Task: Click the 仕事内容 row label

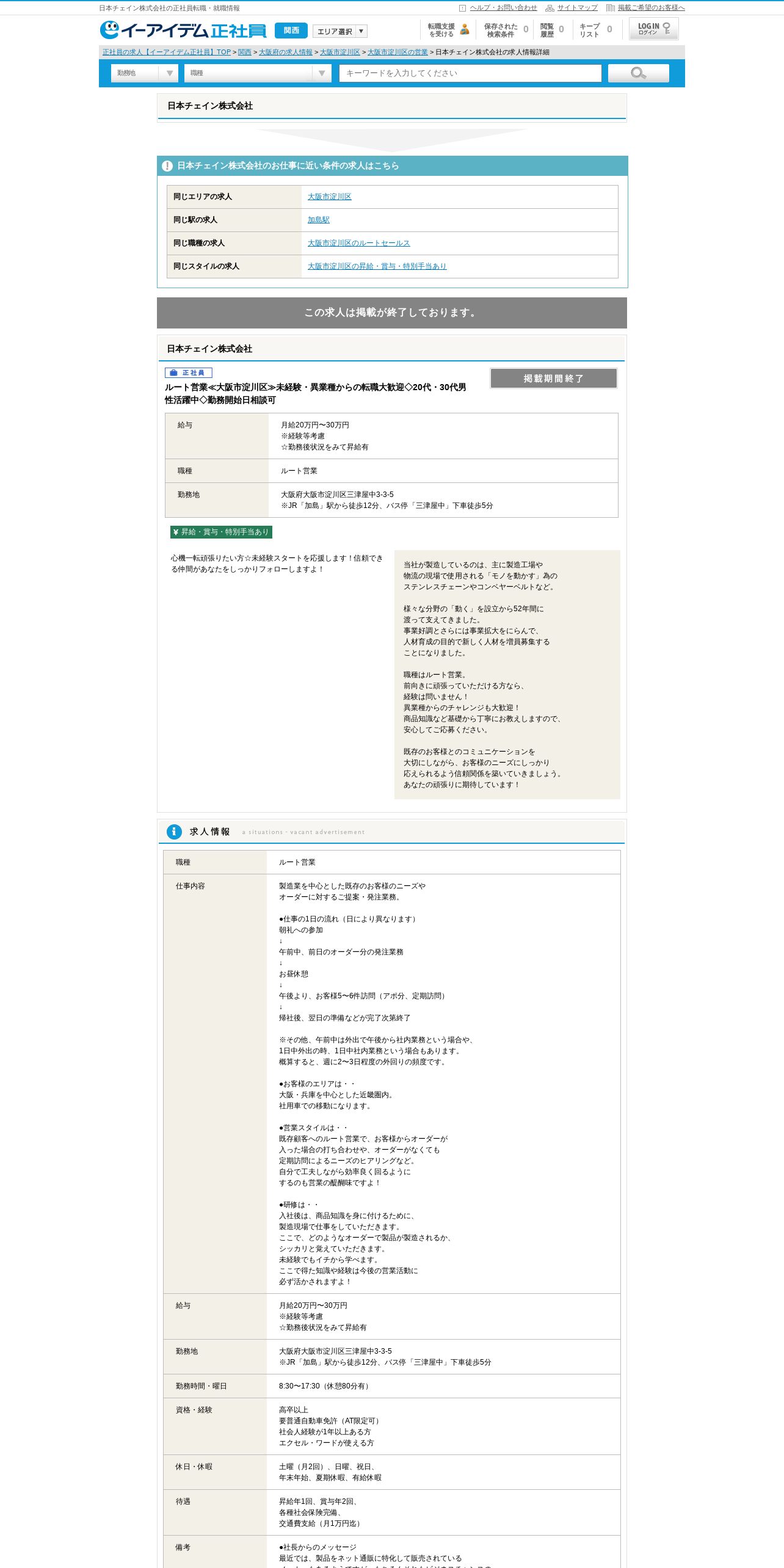Action: (x=191, y=886)
